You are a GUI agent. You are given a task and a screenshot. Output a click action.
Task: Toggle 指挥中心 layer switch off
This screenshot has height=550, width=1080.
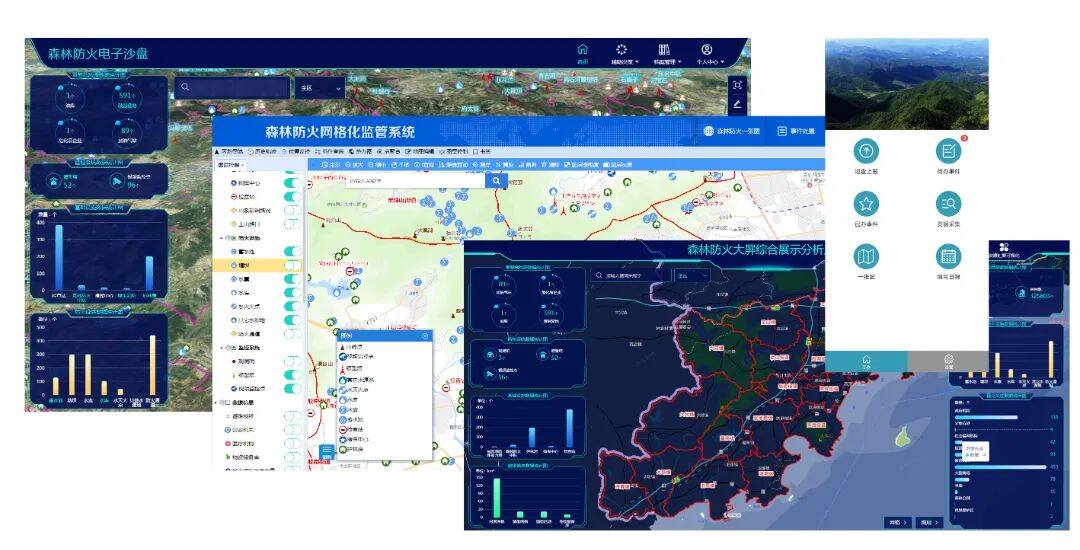coord(292,183)
